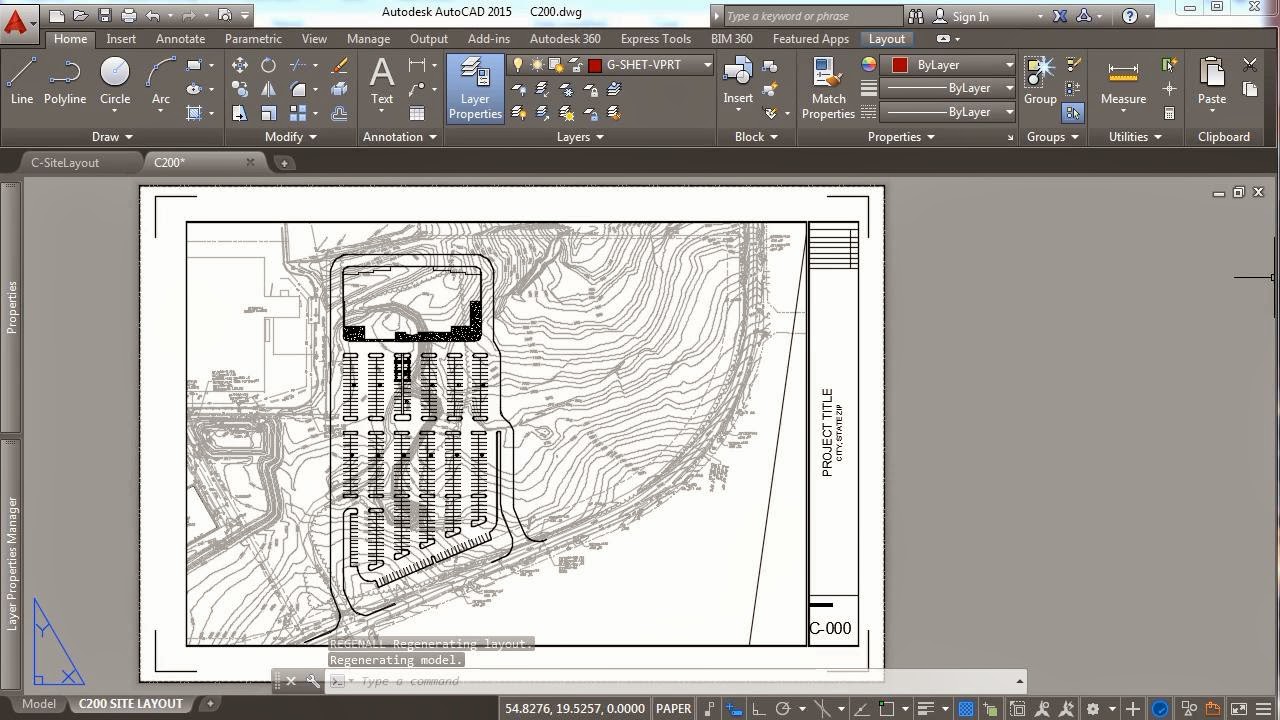
Task: Click the Insert block icon
Action: point(738,81)
